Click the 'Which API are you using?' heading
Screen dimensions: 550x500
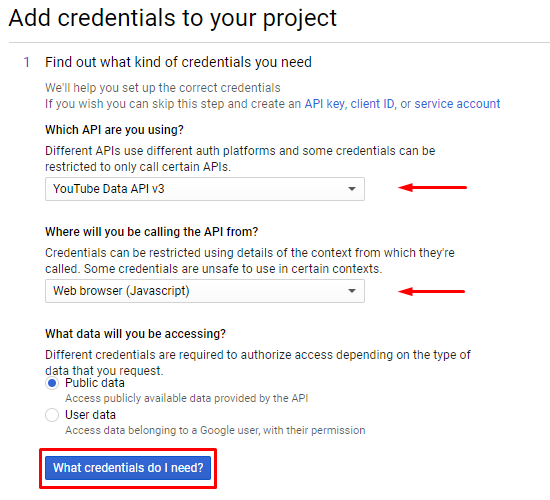pyautogui.click(x=114, y=130)
